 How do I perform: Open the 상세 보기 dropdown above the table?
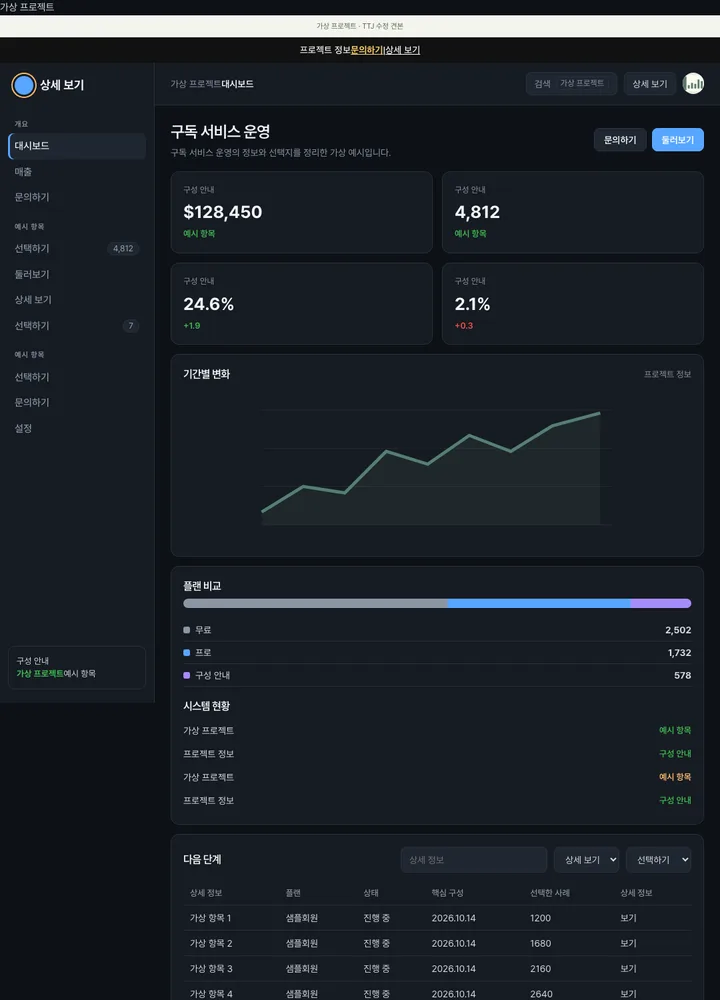point(586,860)
